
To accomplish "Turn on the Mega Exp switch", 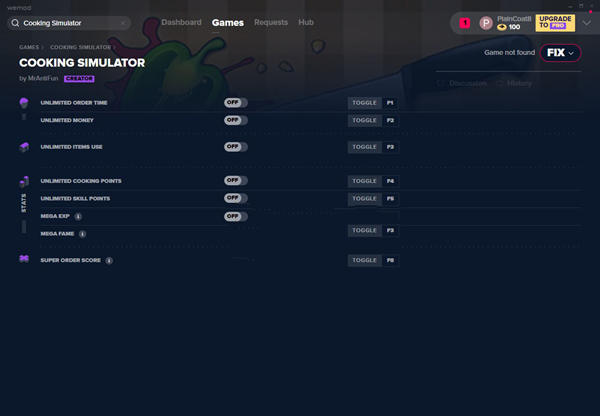I will click(236, 216).
